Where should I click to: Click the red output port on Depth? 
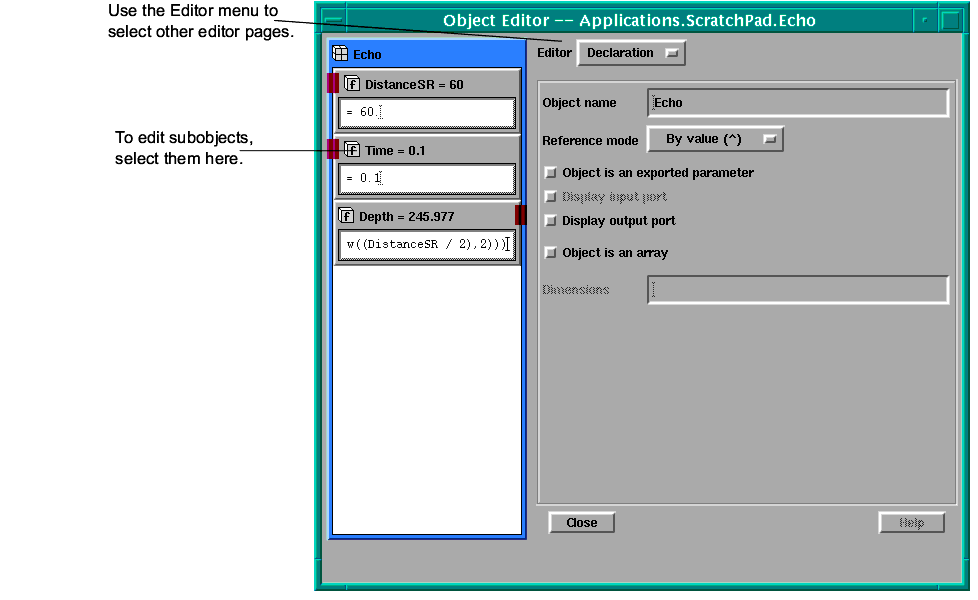[x=520, y=215]
